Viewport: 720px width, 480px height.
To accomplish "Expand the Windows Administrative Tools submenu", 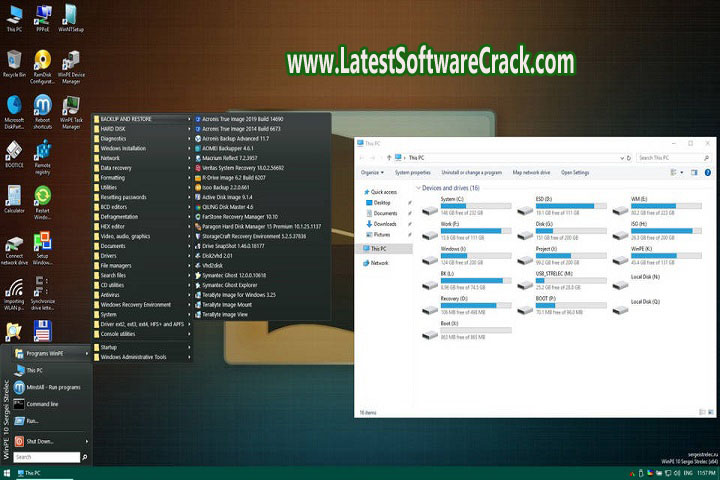I will [142, 357].
